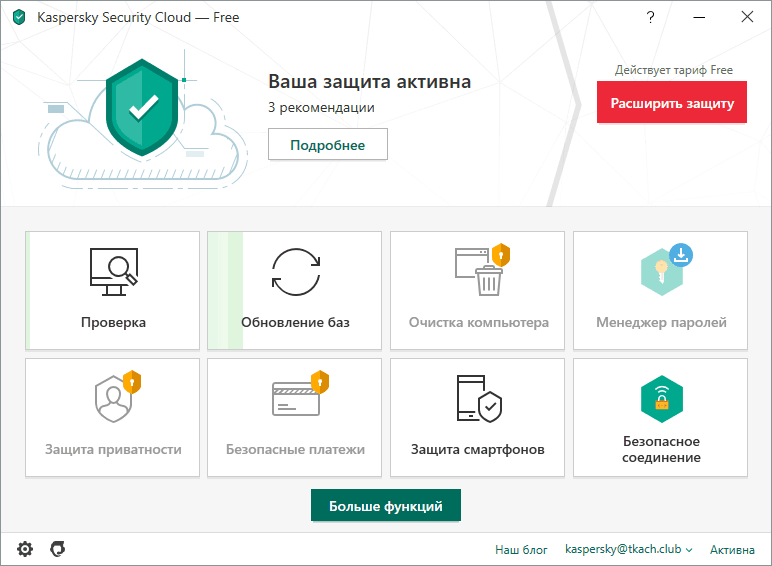Start Обновление баз database update

point(294,290)
